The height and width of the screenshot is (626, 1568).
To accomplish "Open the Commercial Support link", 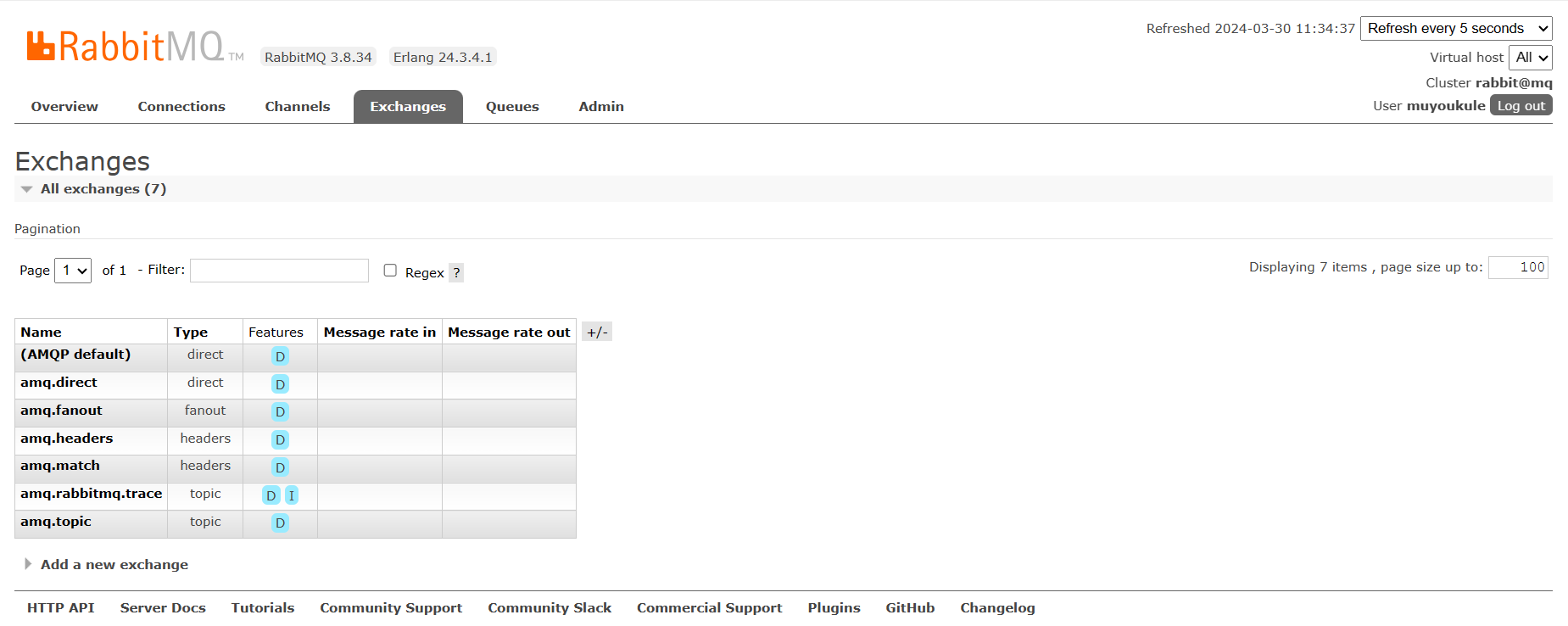I will [710, 608].
